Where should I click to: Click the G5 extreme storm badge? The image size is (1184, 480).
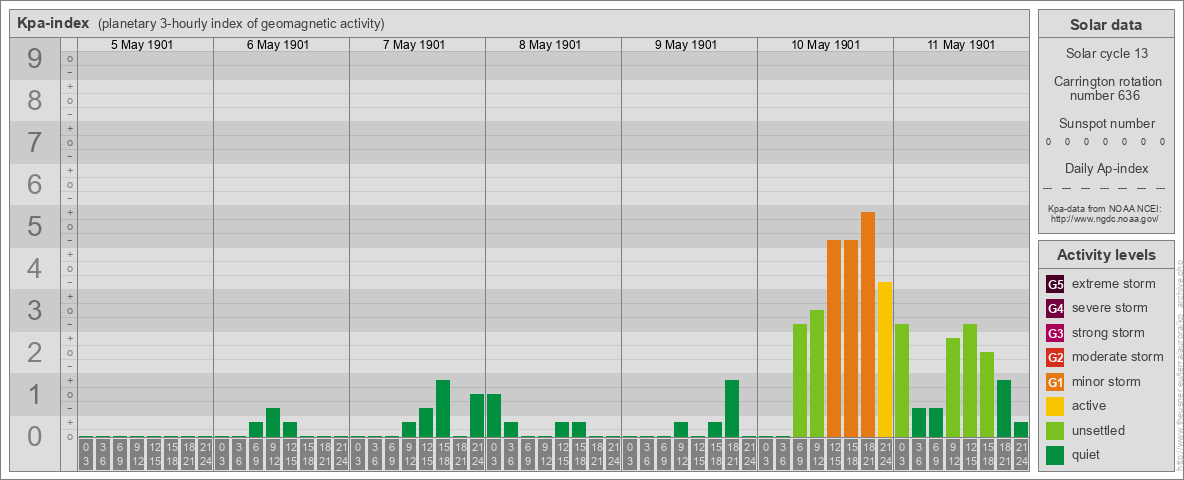tap(1055, 284)
